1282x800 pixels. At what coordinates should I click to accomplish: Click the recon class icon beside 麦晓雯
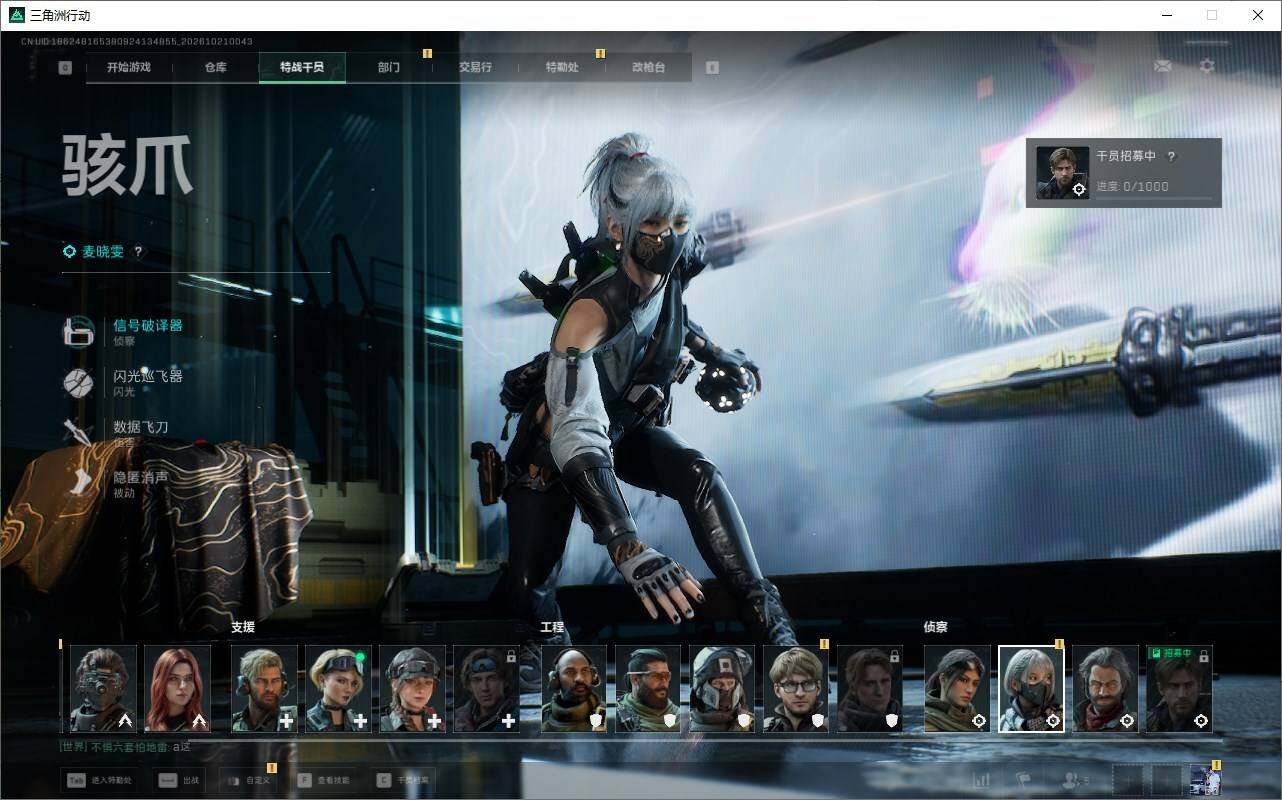tap(69, 252)
